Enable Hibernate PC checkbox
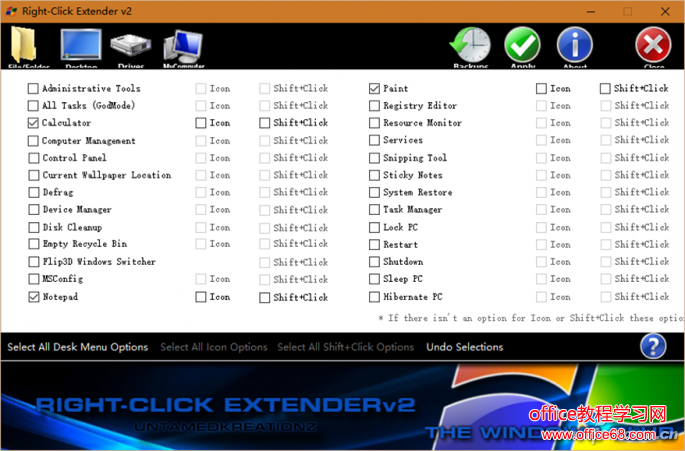 374,297
